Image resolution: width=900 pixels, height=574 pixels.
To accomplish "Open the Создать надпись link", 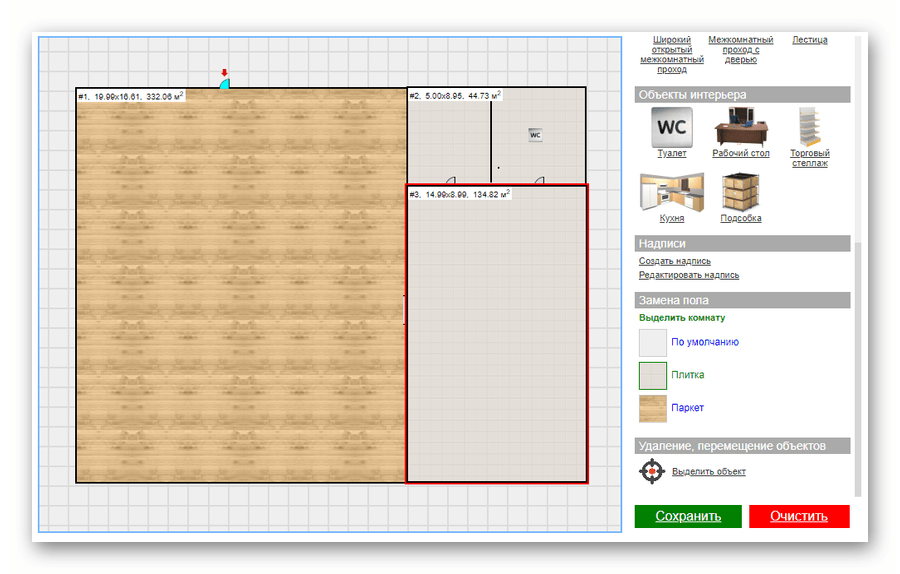I will coord(675,261).
